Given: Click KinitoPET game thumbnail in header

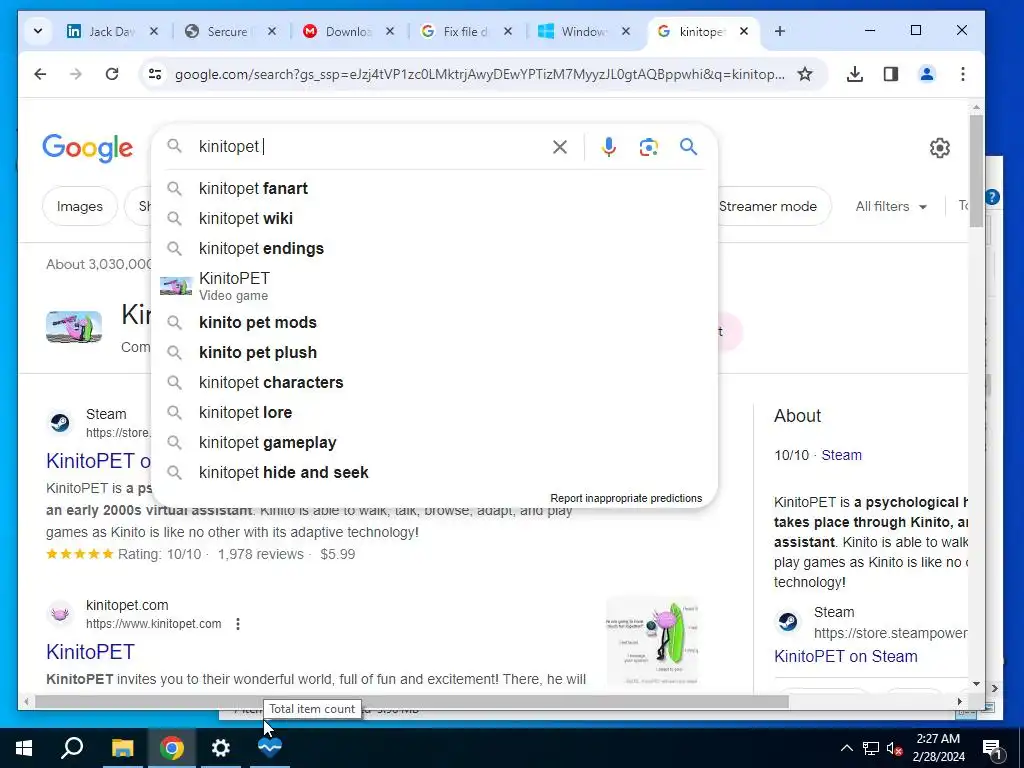Looking at the screenshot, I should coord(74,327).
